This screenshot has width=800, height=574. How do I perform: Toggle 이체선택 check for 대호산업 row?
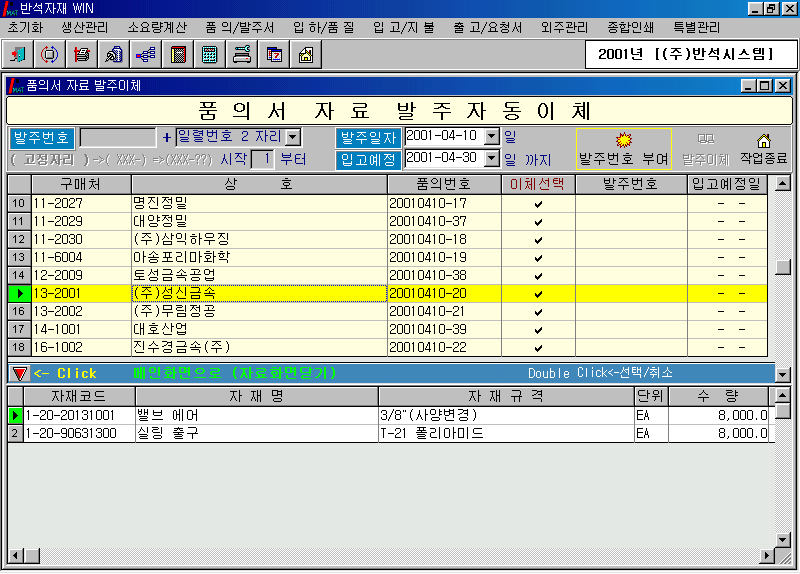click(538, 330)
